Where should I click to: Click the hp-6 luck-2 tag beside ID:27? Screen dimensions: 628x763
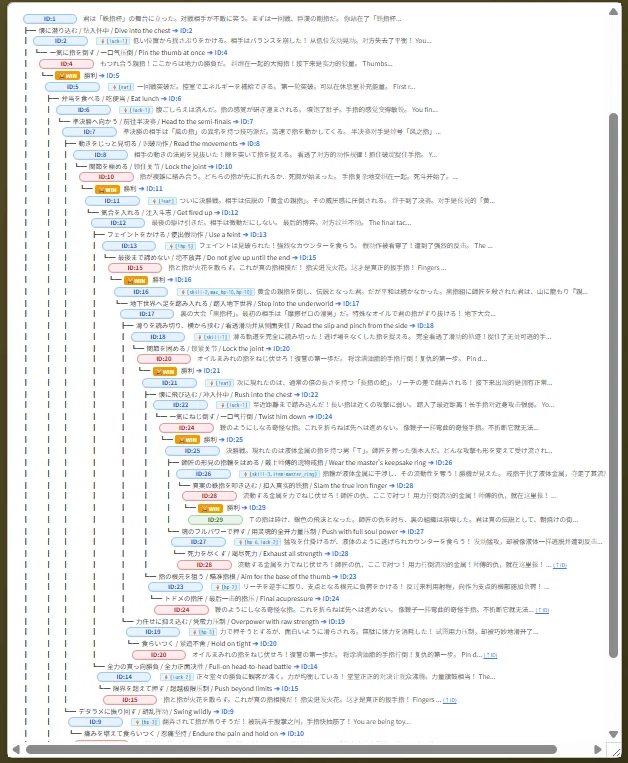tap(257, 542)
